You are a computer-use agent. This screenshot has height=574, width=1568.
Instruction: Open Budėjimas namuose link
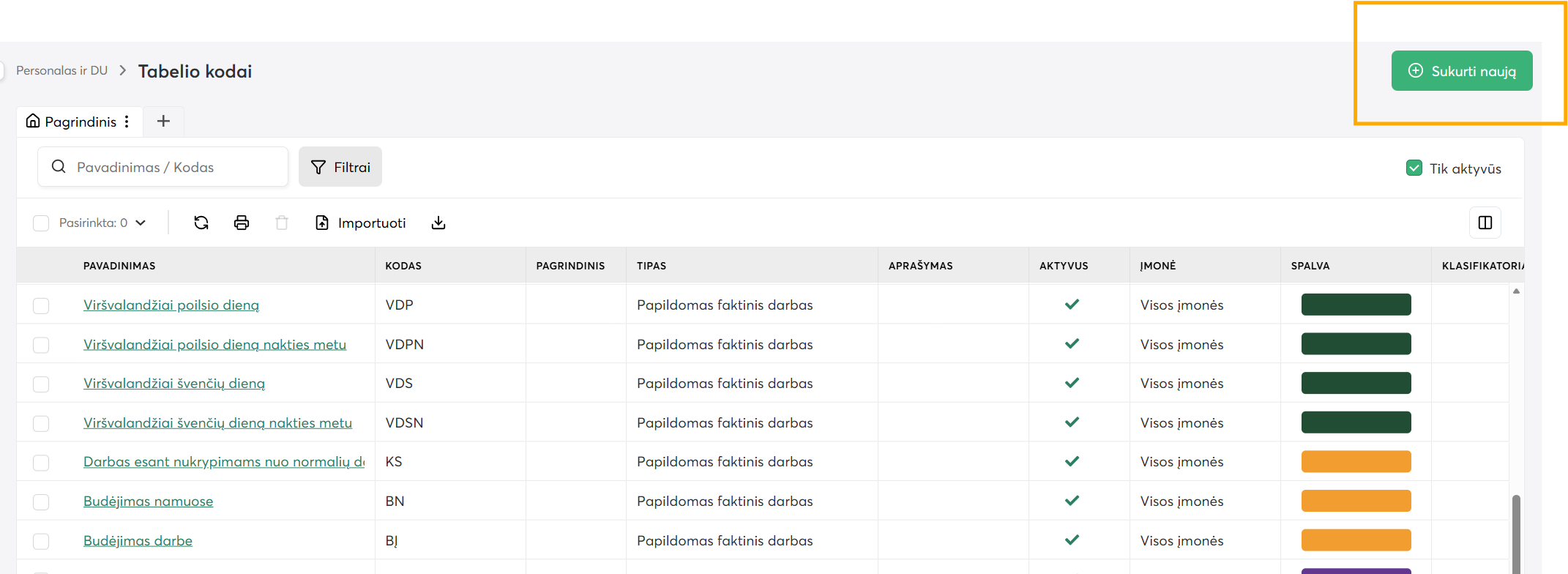click(149, 501)
